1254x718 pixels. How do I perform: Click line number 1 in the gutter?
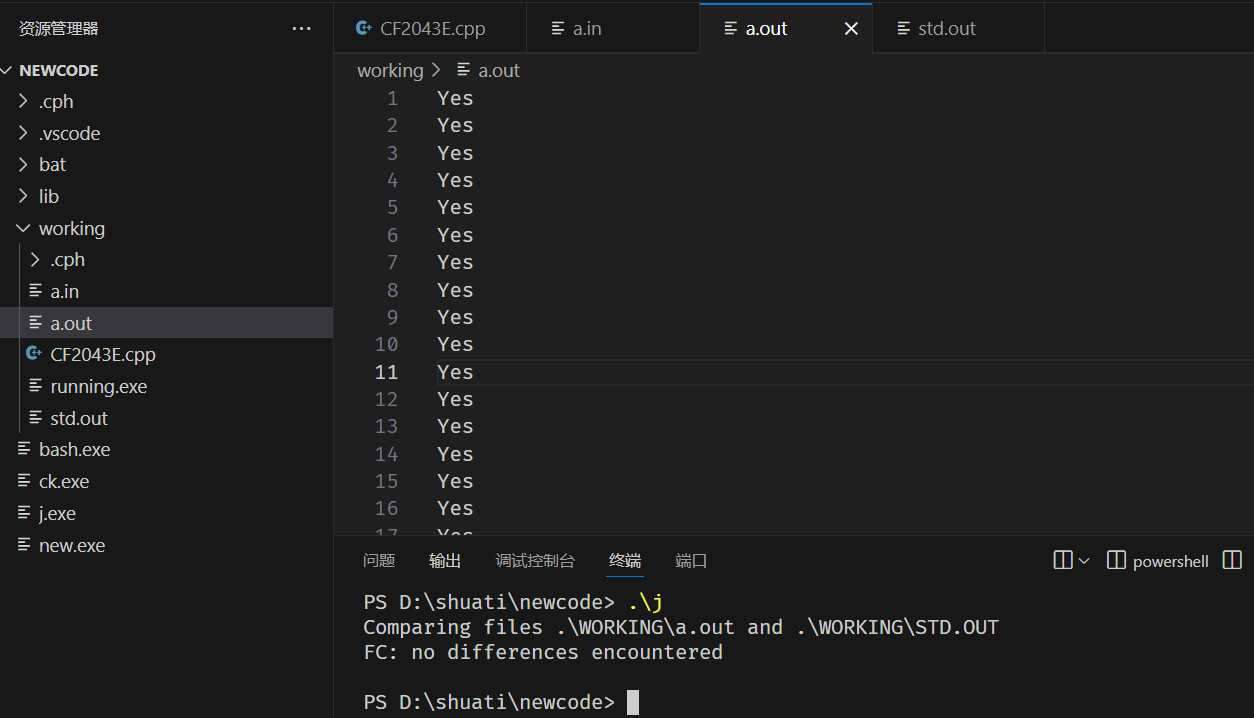click(392, 98)
